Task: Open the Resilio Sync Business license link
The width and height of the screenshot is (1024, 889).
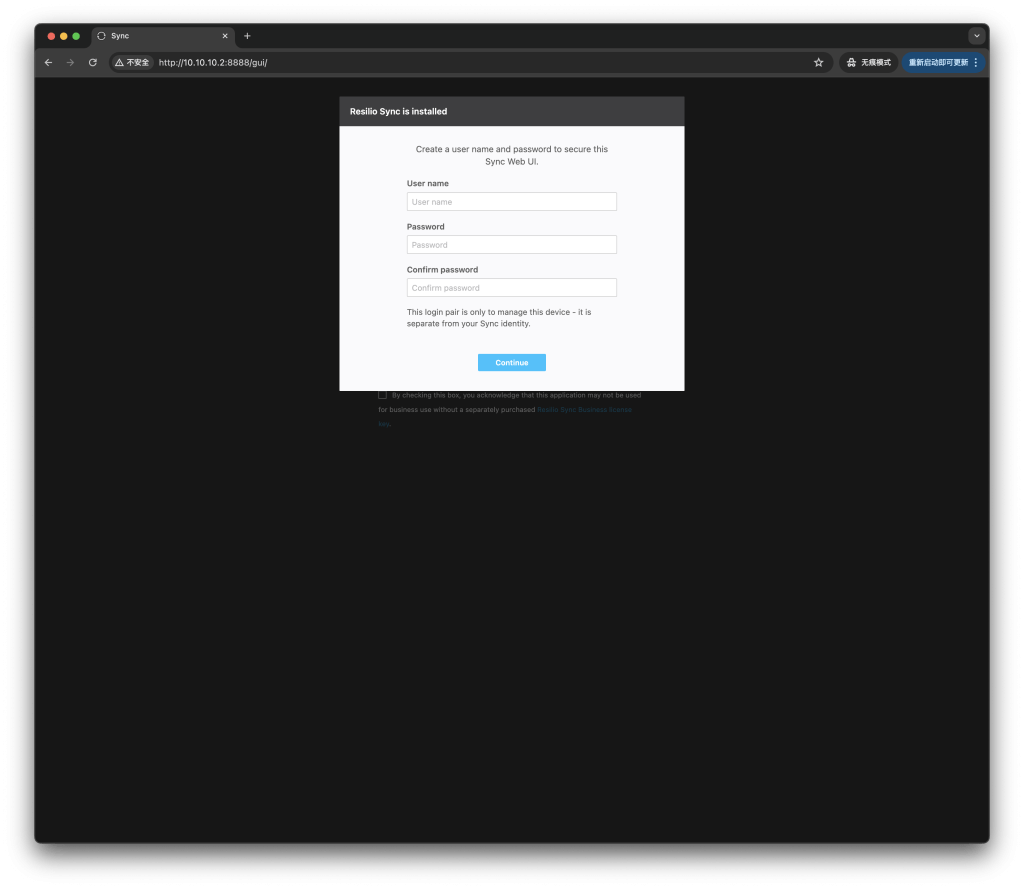Action: coord(584,410)
